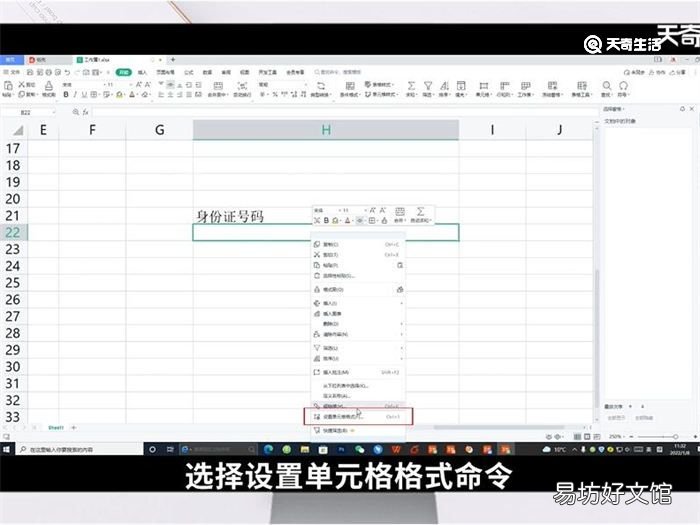Click the AutoSum sigma icon in ribbon
This screenshot has width=700, height=525.
tap(411, 85)
